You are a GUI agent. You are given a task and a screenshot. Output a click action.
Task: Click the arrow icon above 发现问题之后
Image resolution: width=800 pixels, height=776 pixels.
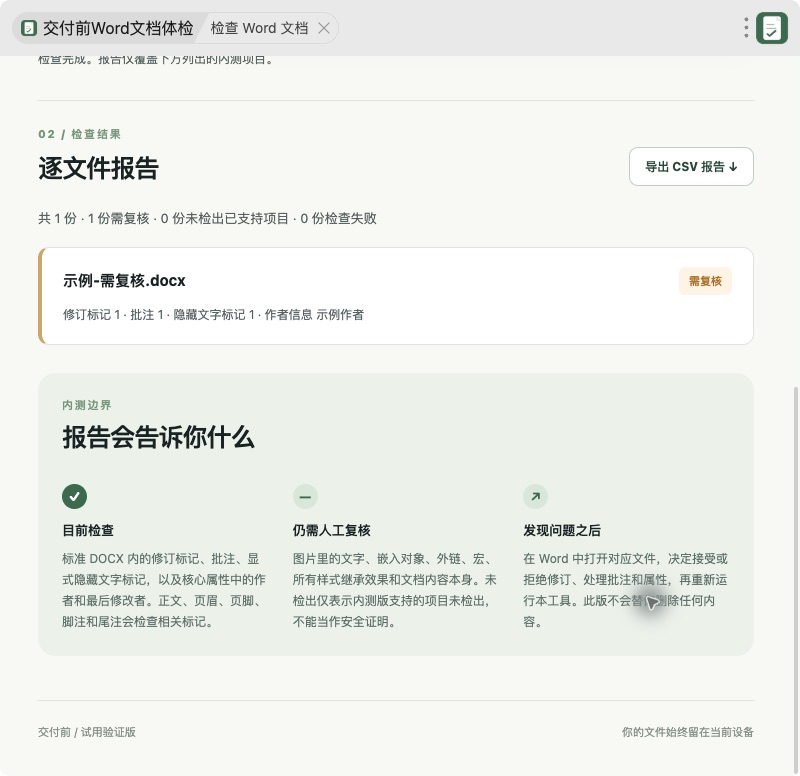tap(535, 496)
